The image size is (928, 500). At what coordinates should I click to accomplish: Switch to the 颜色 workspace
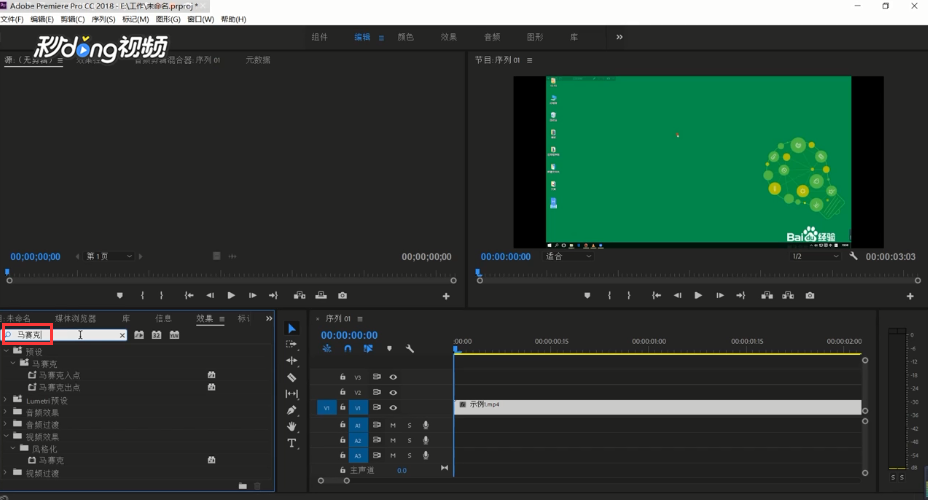(x=405, y=37)
